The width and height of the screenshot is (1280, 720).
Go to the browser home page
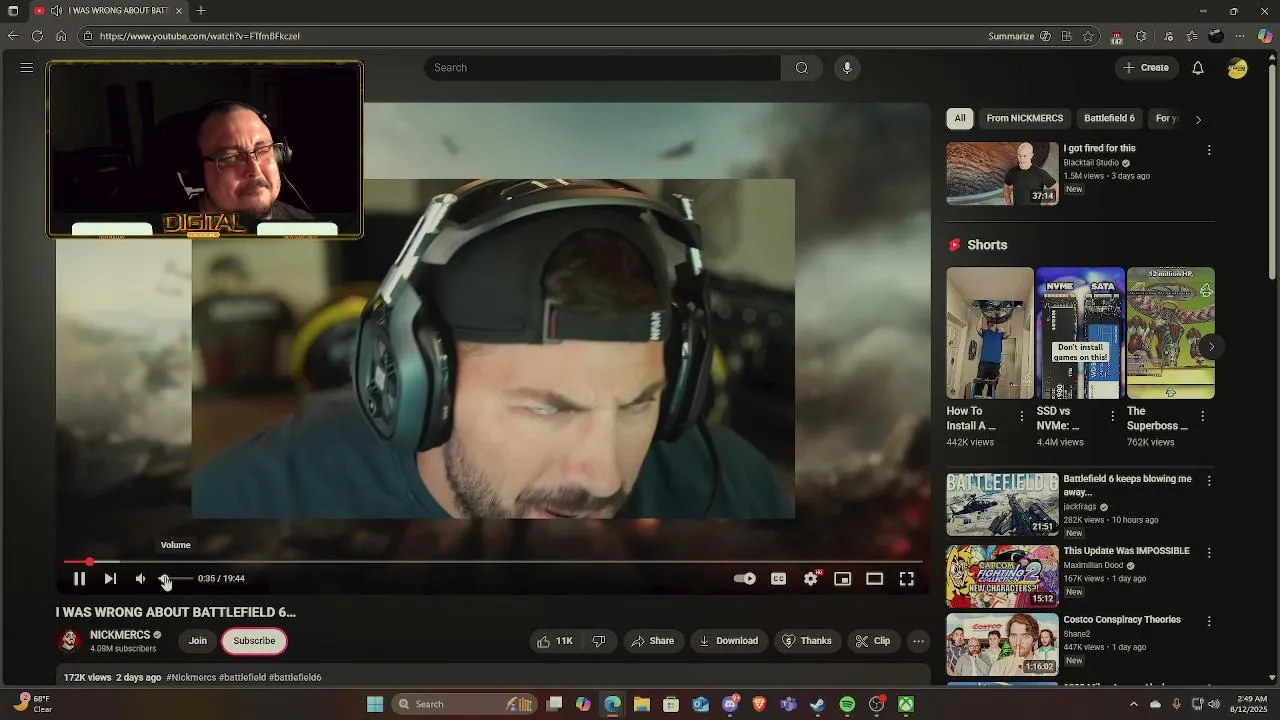(x=61, y=36)
